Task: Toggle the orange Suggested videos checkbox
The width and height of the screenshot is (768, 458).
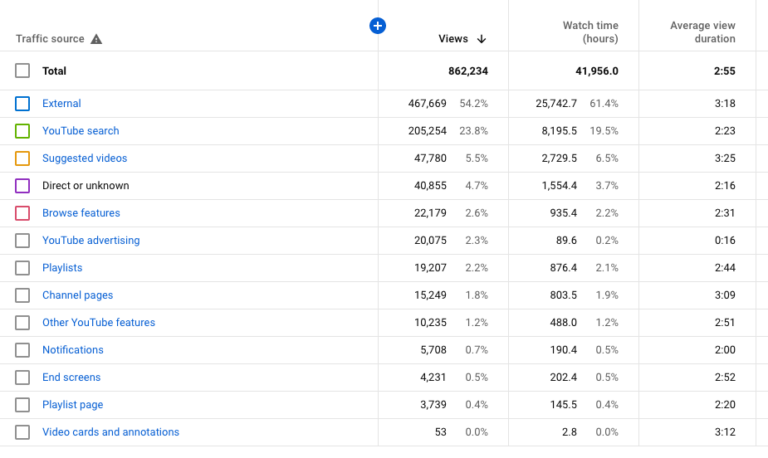Action: (x=22, y=158)
